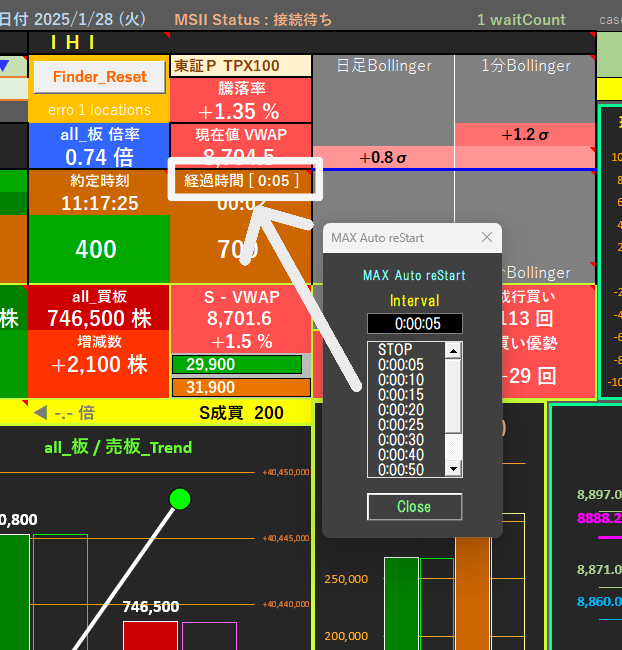Click the I H I stock name header
The width and height of the screenshot is (622, 650).
[73, 42]
